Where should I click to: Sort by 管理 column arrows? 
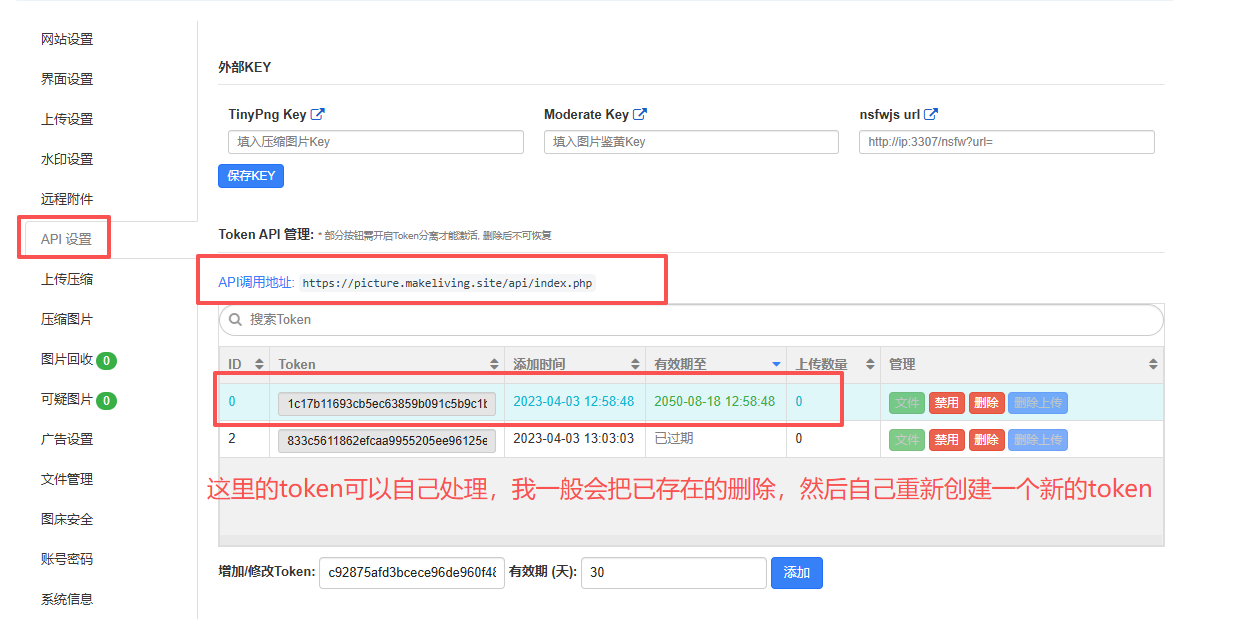point(1153,365)
